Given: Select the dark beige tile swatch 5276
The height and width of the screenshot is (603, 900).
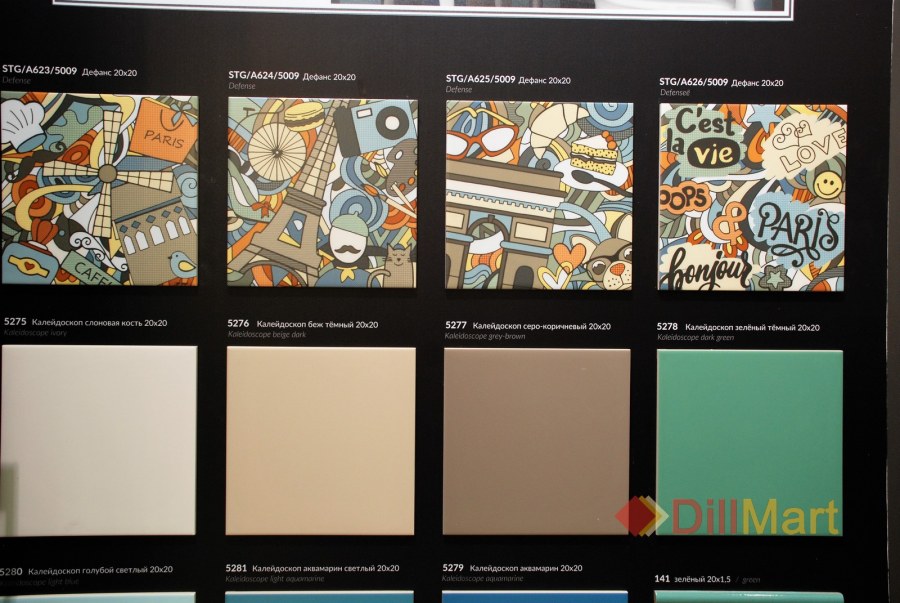Looking at the screenshot, I should [x=320, y=440].
